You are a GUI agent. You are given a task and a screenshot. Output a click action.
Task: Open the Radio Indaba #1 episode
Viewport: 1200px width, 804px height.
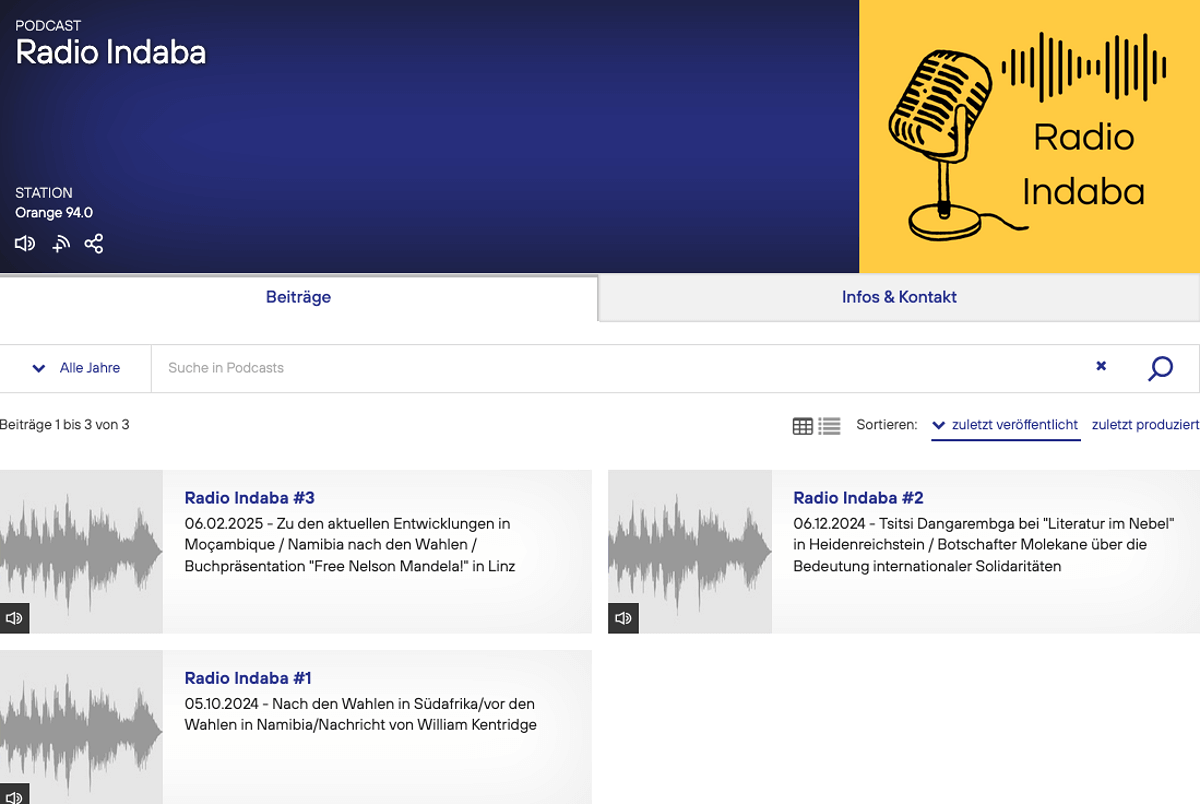point(247,677)
